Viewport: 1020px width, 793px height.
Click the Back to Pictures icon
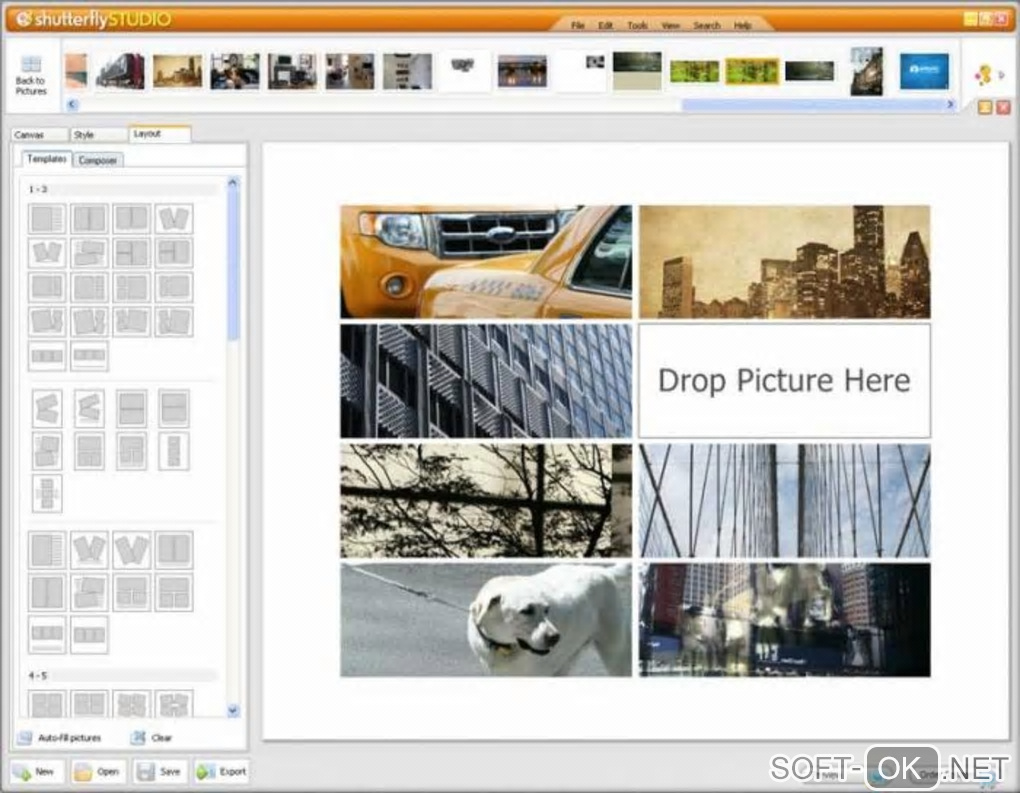[31, 65]
